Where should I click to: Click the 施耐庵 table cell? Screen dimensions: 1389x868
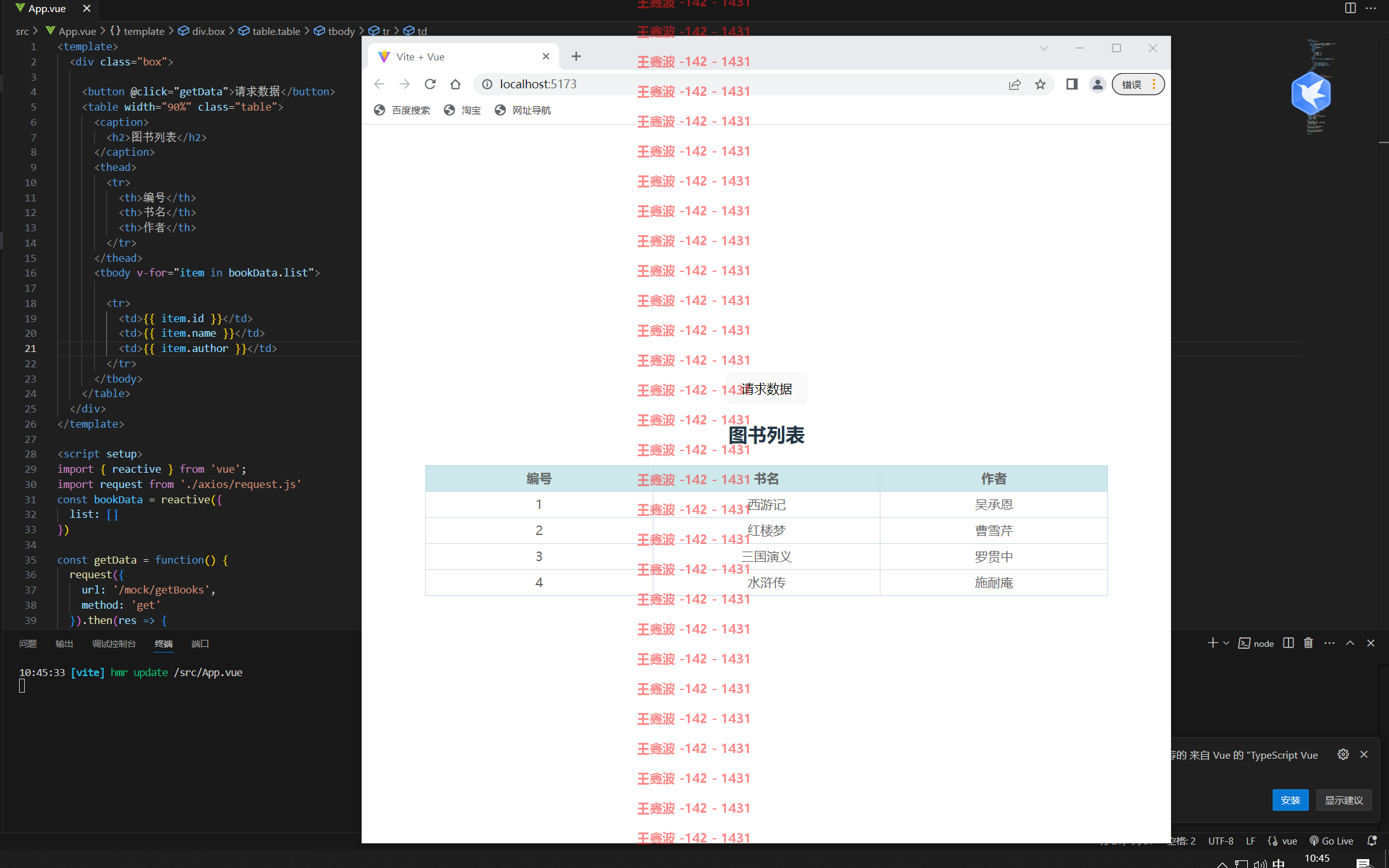point(994,583)
